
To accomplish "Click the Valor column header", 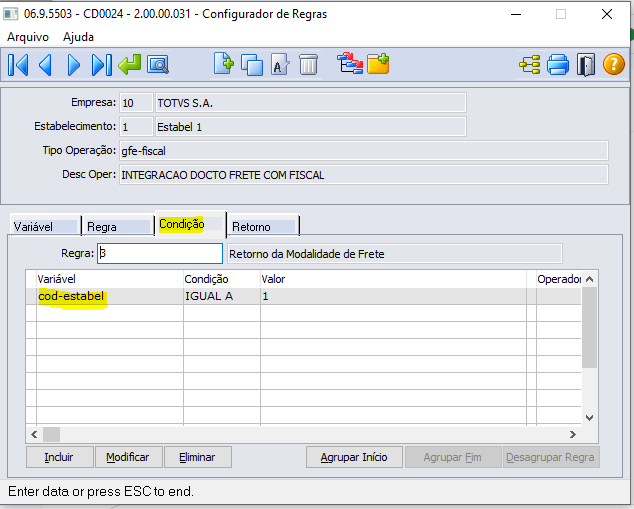I will pyautogui.click(x=393, y=279).
